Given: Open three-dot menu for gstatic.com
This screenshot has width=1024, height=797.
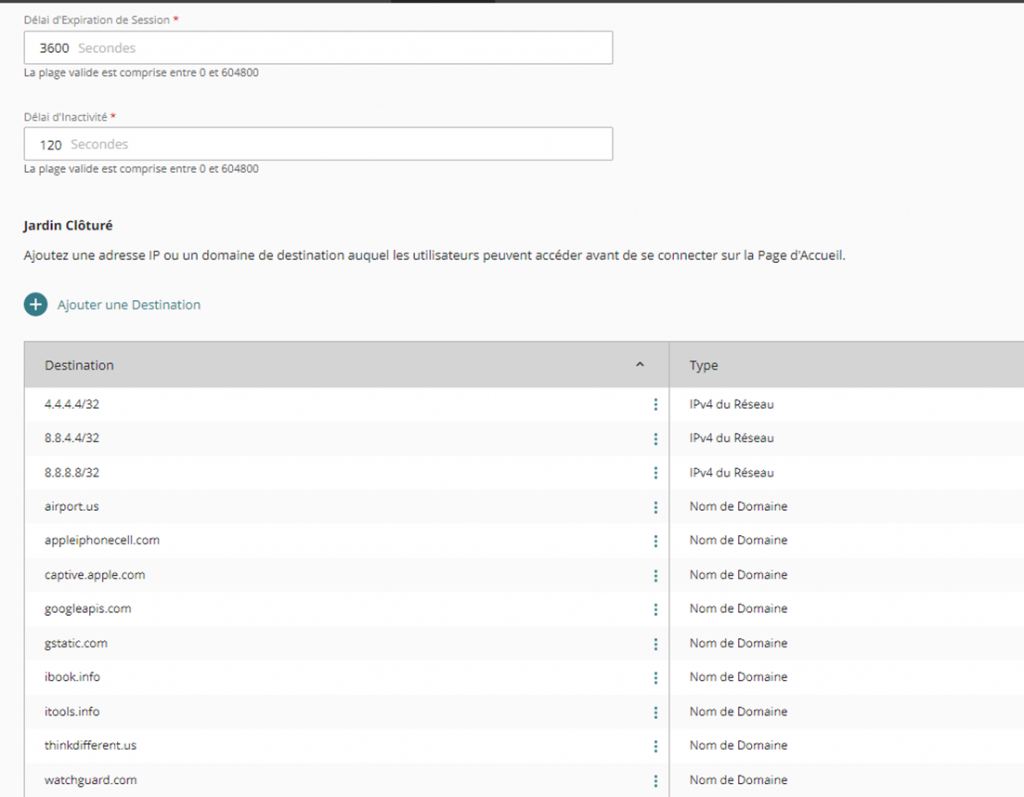Looking at the screenshot, I should click(655, 644).
